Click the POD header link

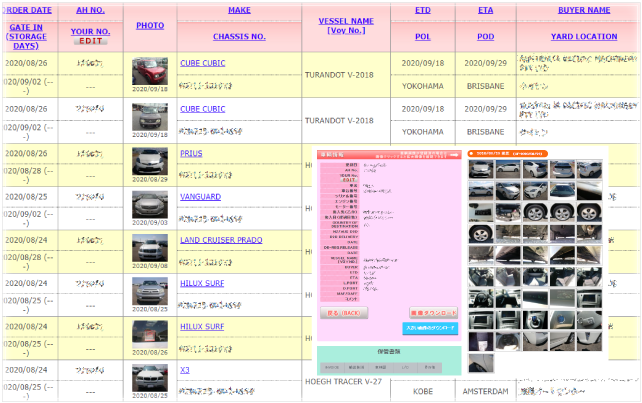pyautogui.click(x=486, y=36)
